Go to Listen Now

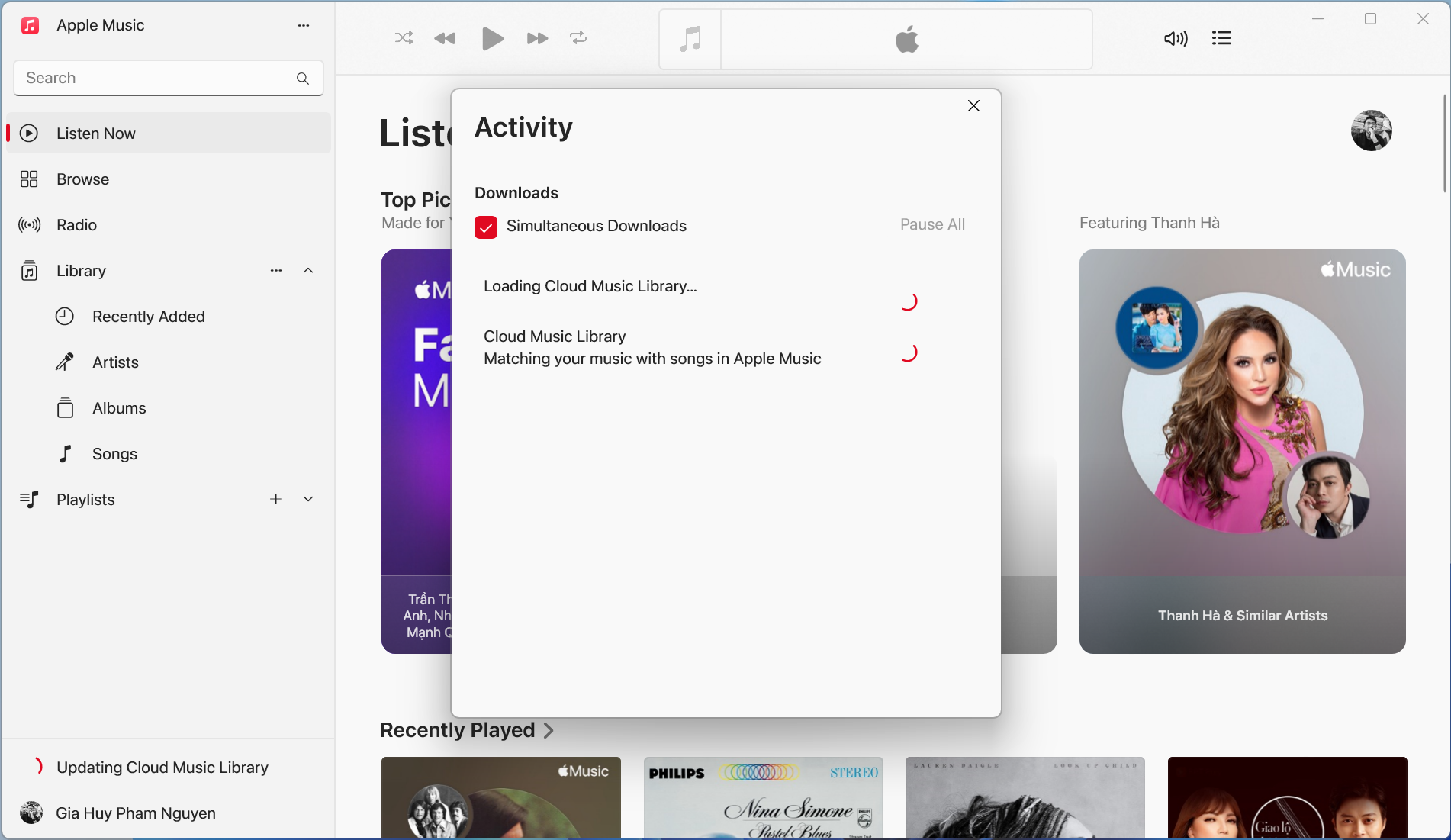coord(169,134)
